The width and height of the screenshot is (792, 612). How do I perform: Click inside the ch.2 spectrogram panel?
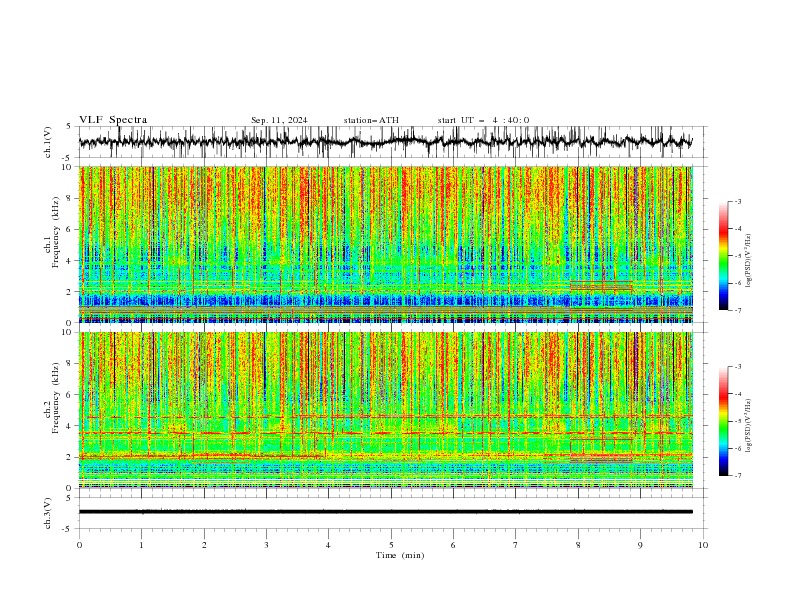tap(385, 410)
